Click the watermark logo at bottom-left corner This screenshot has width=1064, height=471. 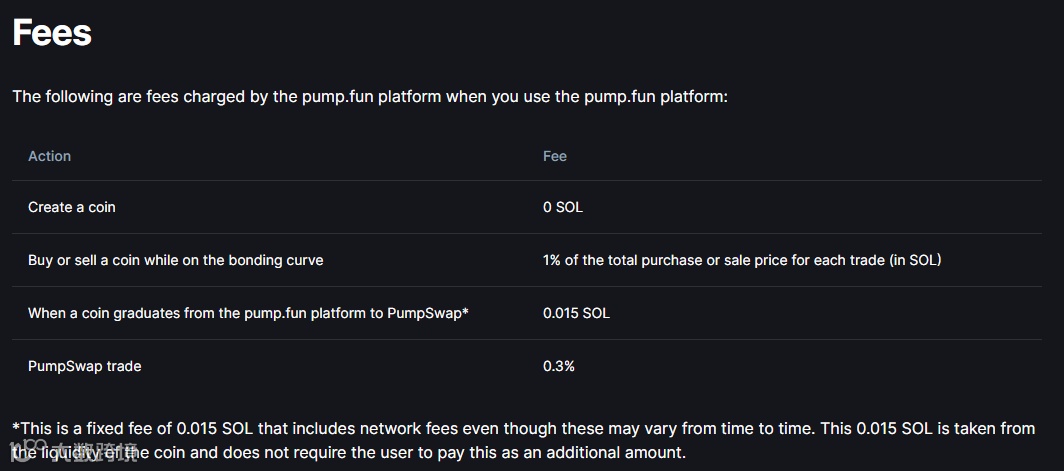pyautogui.click(x=72, y=451)
